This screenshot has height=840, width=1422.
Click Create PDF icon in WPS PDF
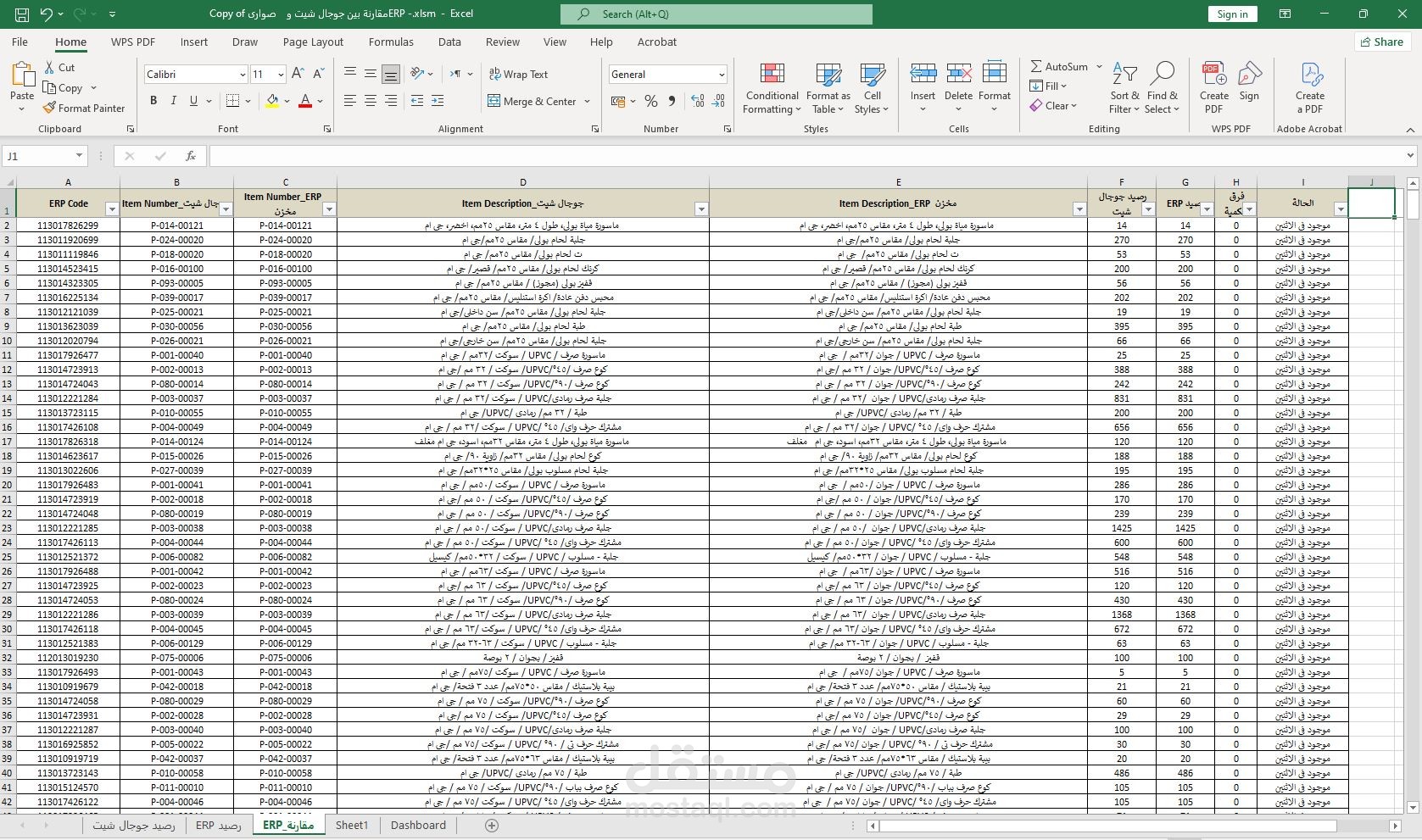tap(1214, 75)
